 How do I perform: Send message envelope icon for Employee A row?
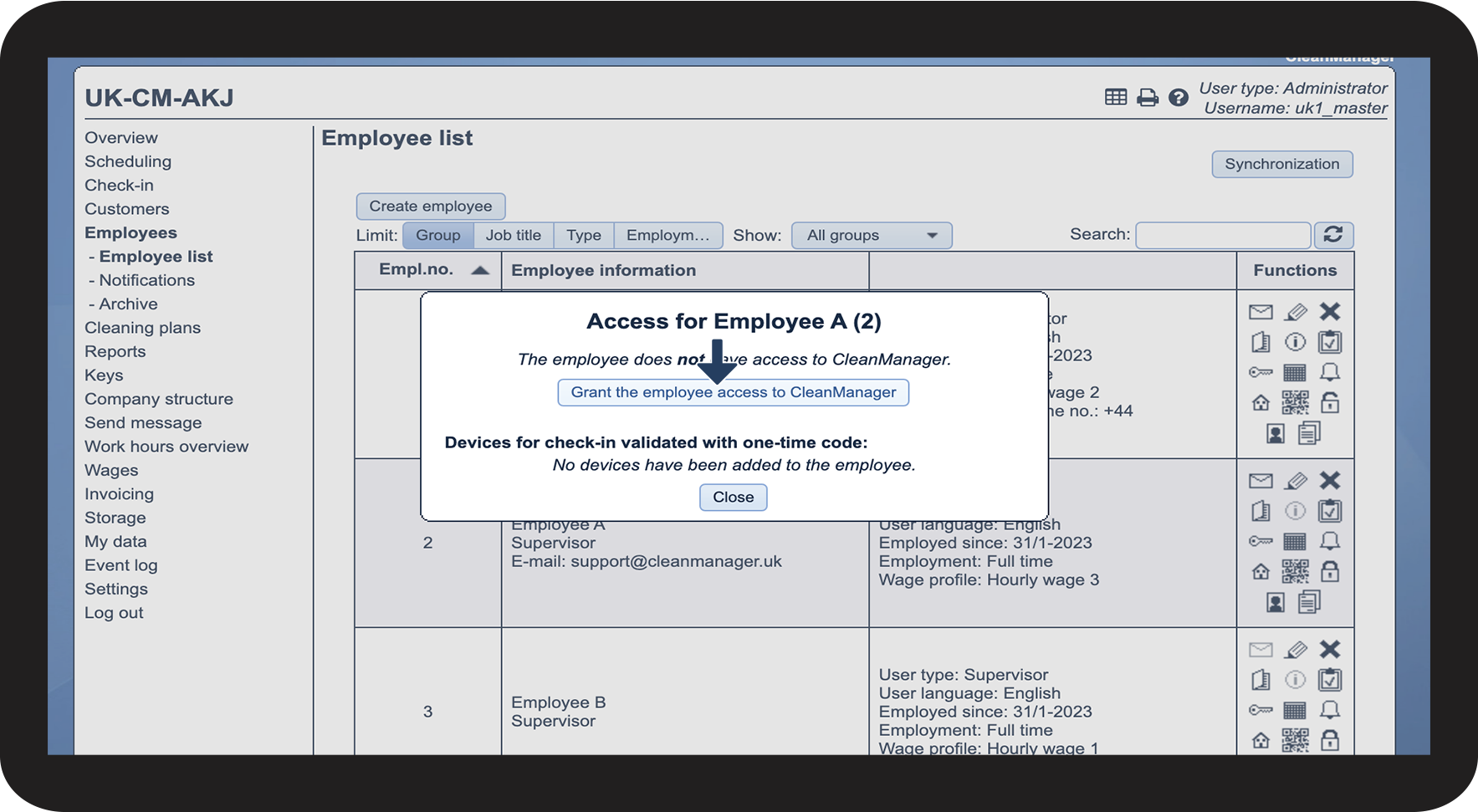click(1261, 481)
